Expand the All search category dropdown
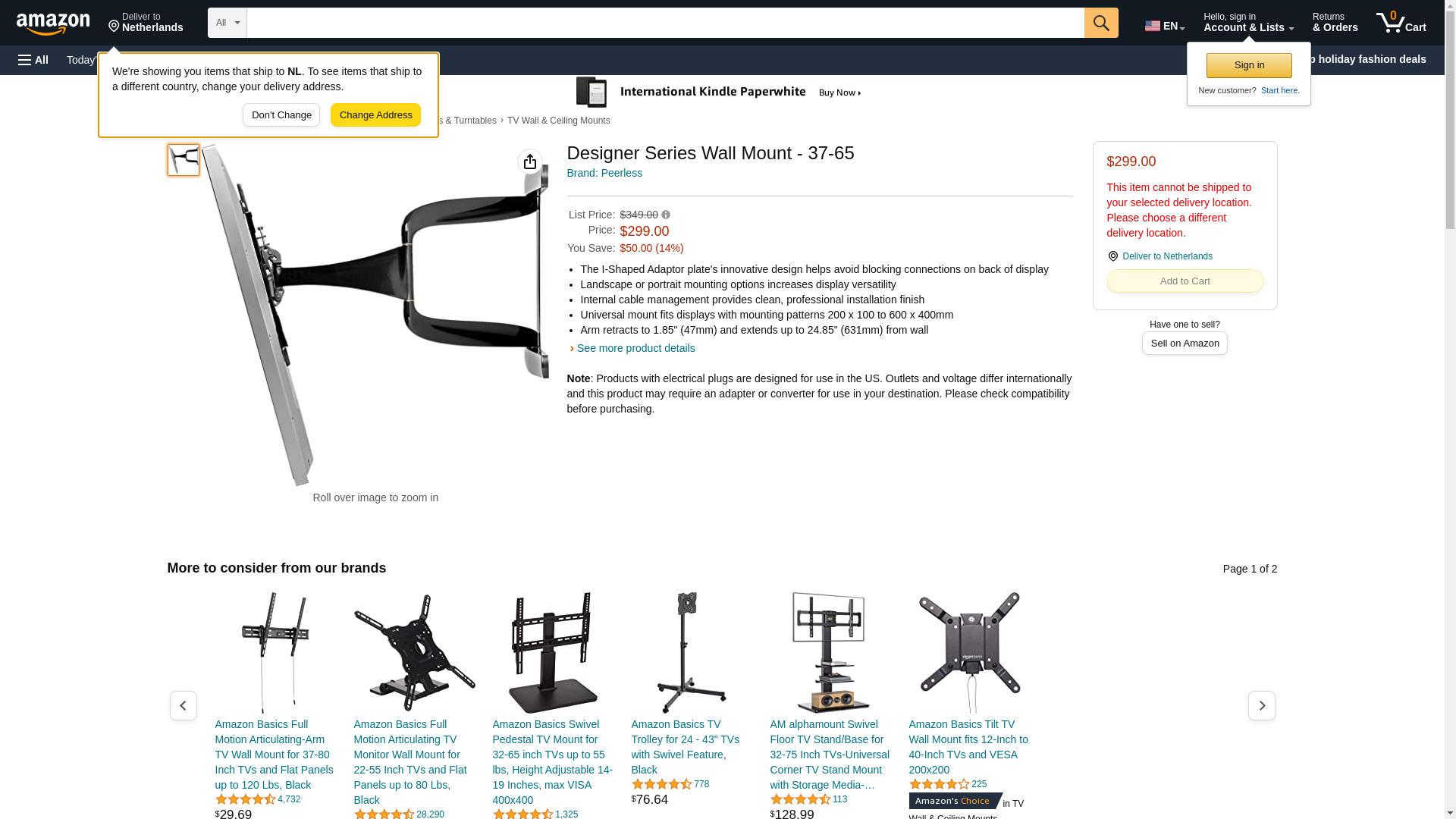This screenshot has height=819, width=1456. point(227,23)
